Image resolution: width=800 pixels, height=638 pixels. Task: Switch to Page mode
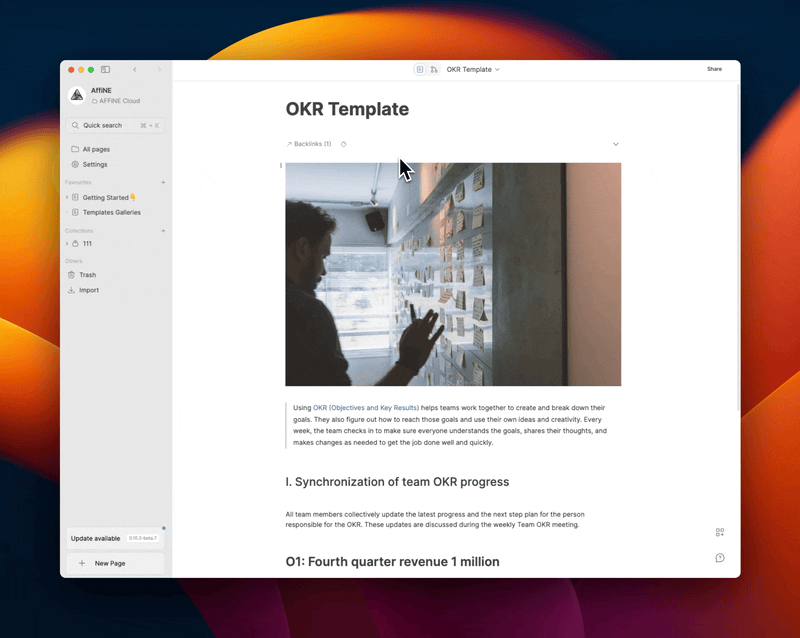pyautogui.click(x=420, y=69)
